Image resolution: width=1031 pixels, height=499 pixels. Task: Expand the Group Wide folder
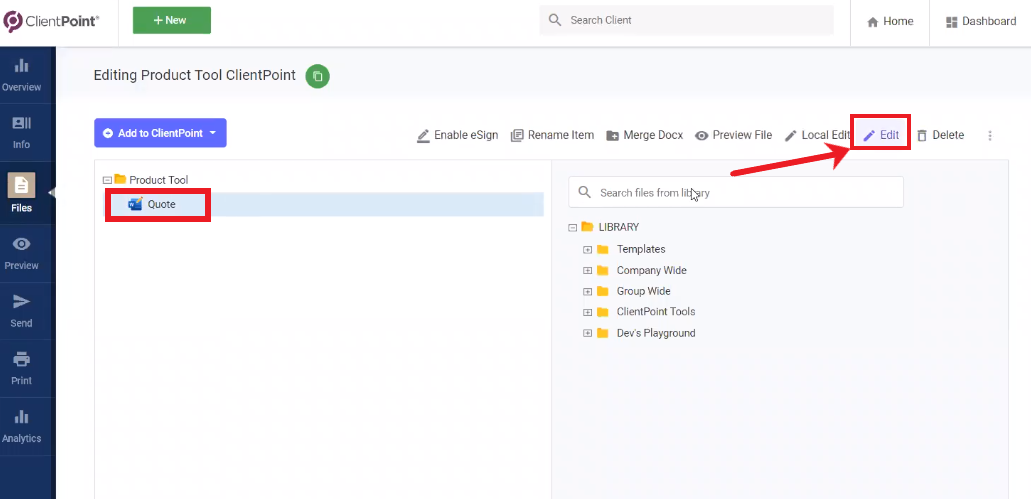(x=588, y=292)
